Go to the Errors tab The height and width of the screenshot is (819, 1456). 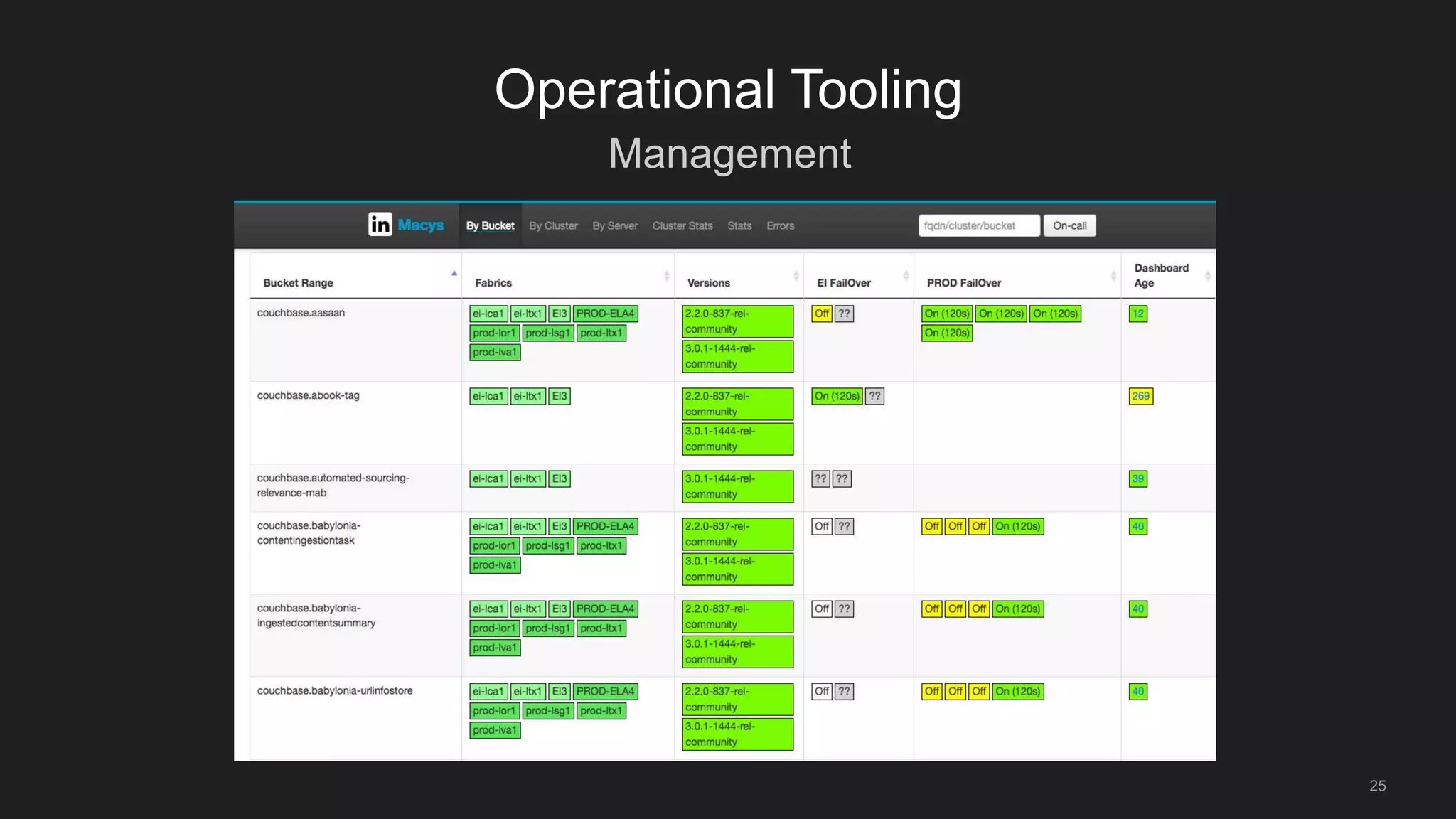(x=780, y=225)
